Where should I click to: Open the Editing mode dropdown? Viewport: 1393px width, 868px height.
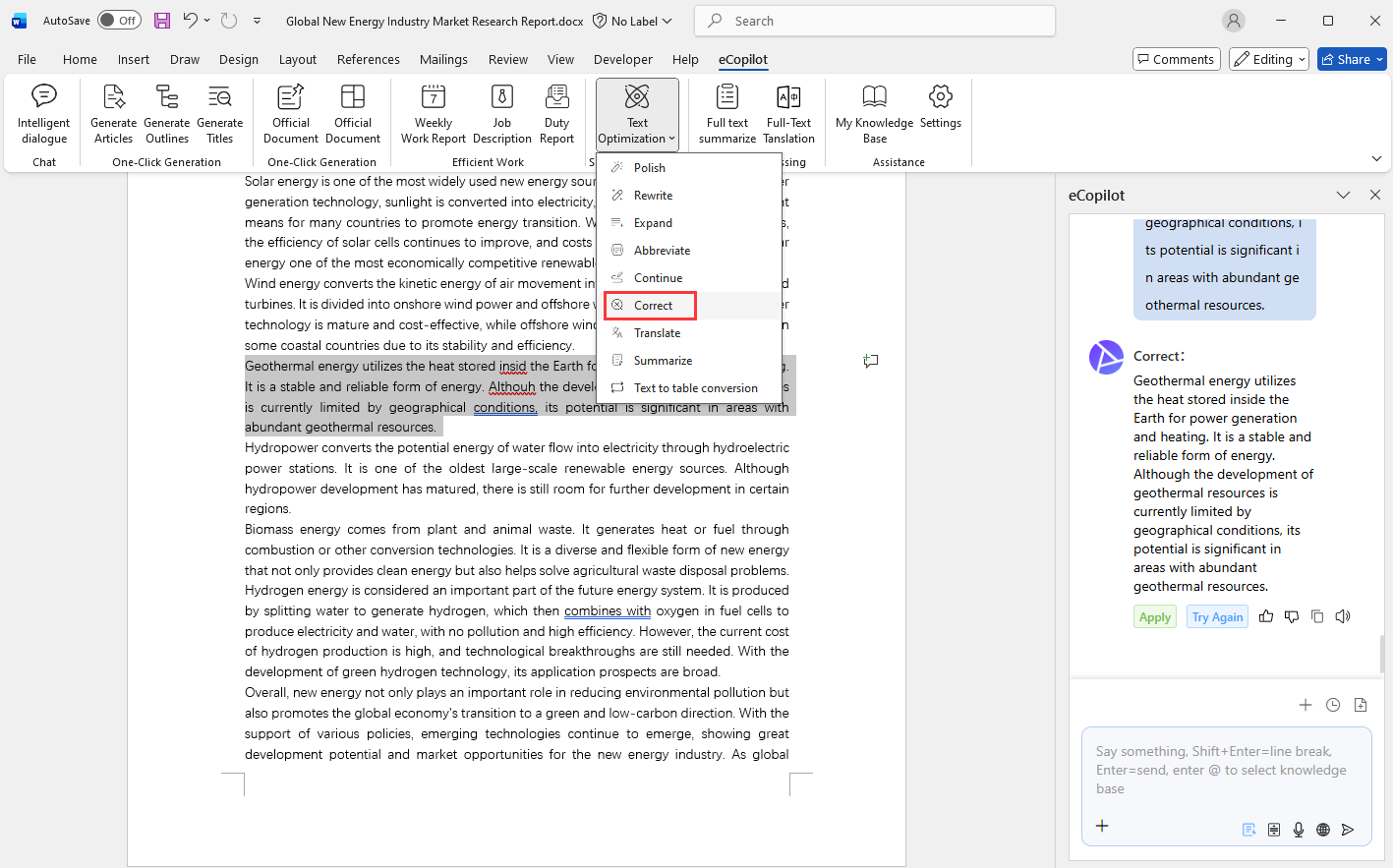1269,59
